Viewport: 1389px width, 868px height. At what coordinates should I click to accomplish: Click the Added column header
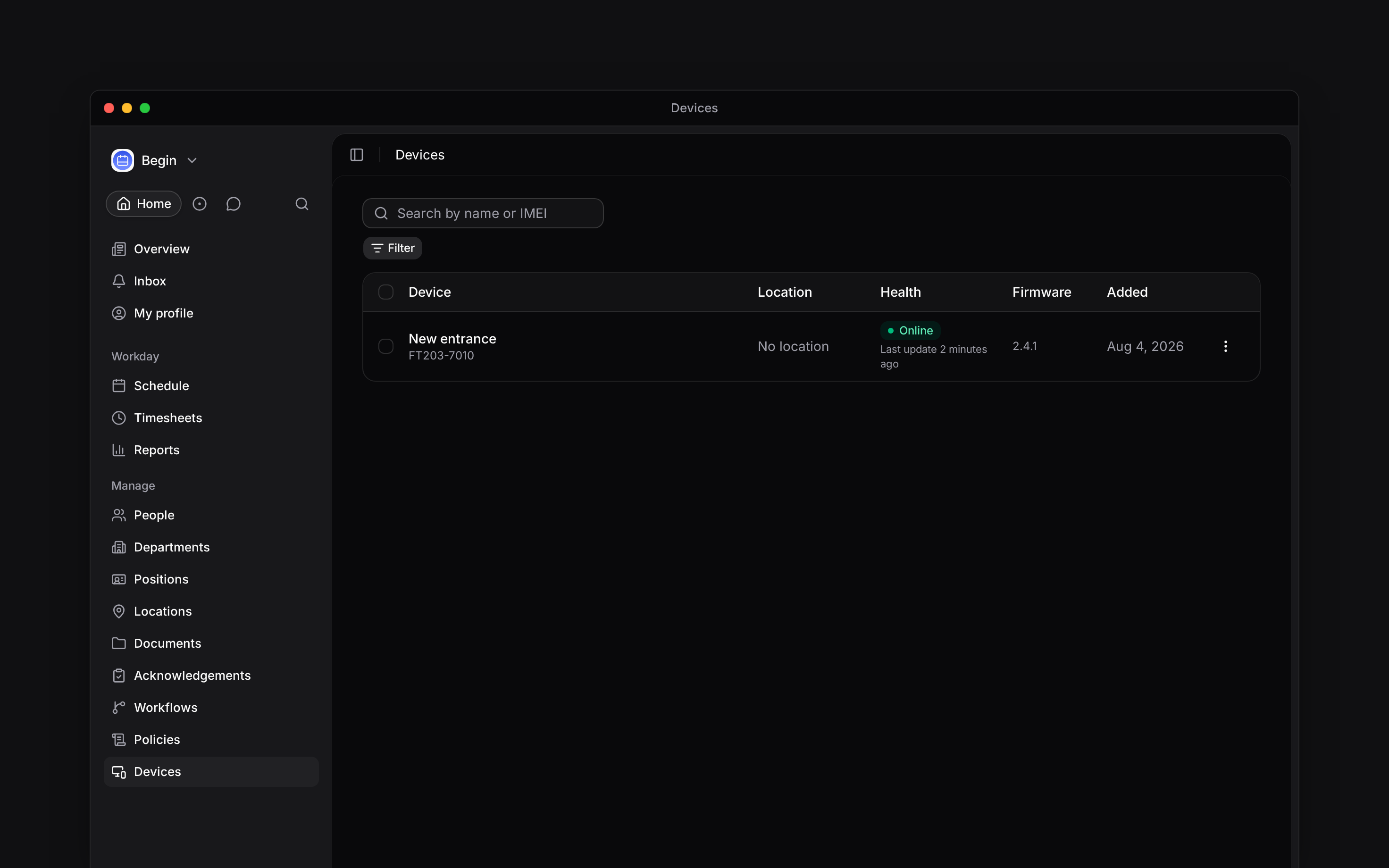pyautogui.click(x=1127, y=292)
